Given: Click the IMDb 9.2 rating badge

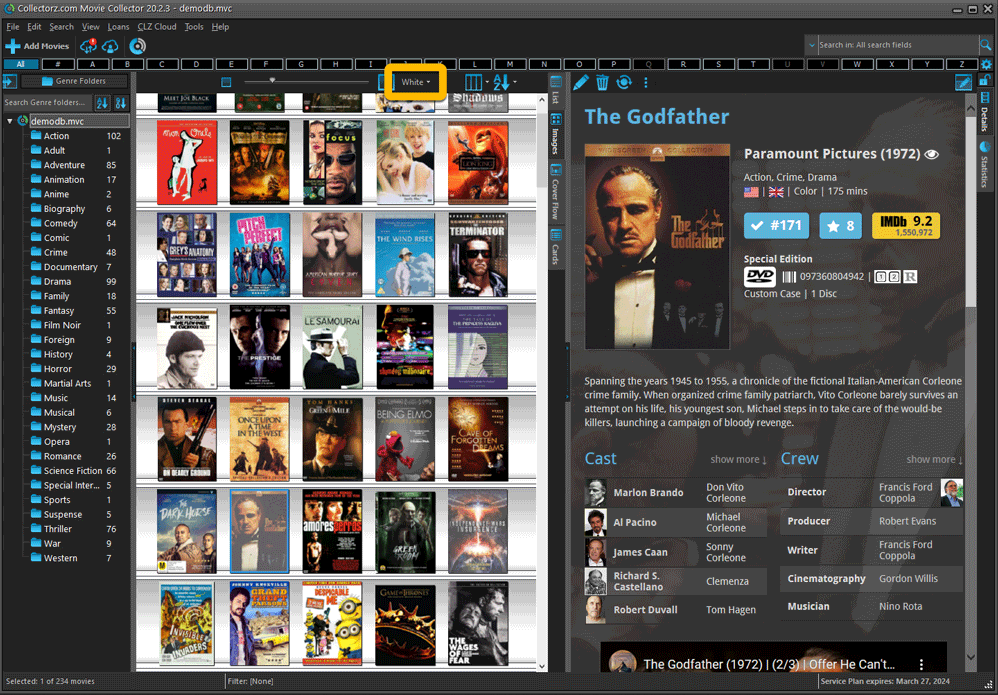Looking at the screenshot, I should [x=906, y=225].
